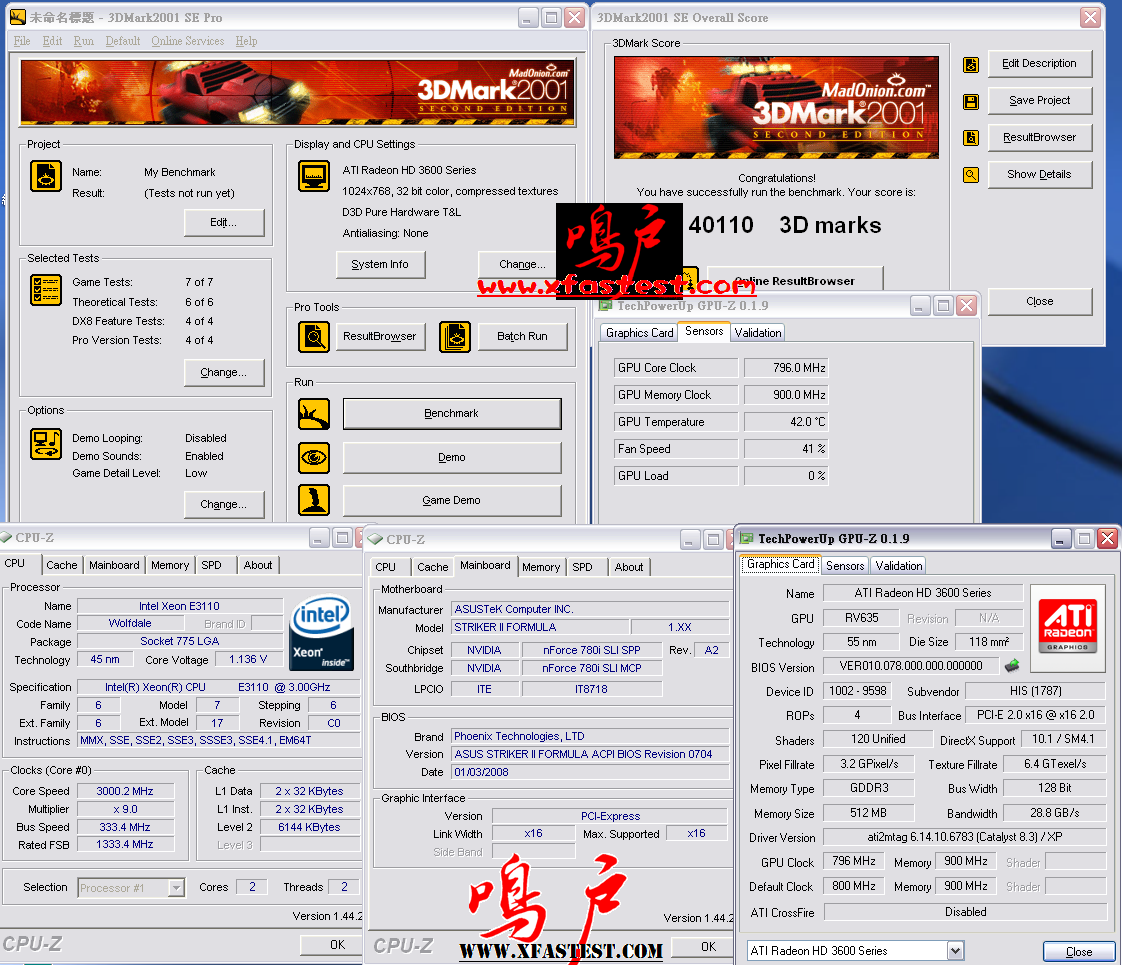
Task: Launch the Game Demo button
Action: click(452, 500)
